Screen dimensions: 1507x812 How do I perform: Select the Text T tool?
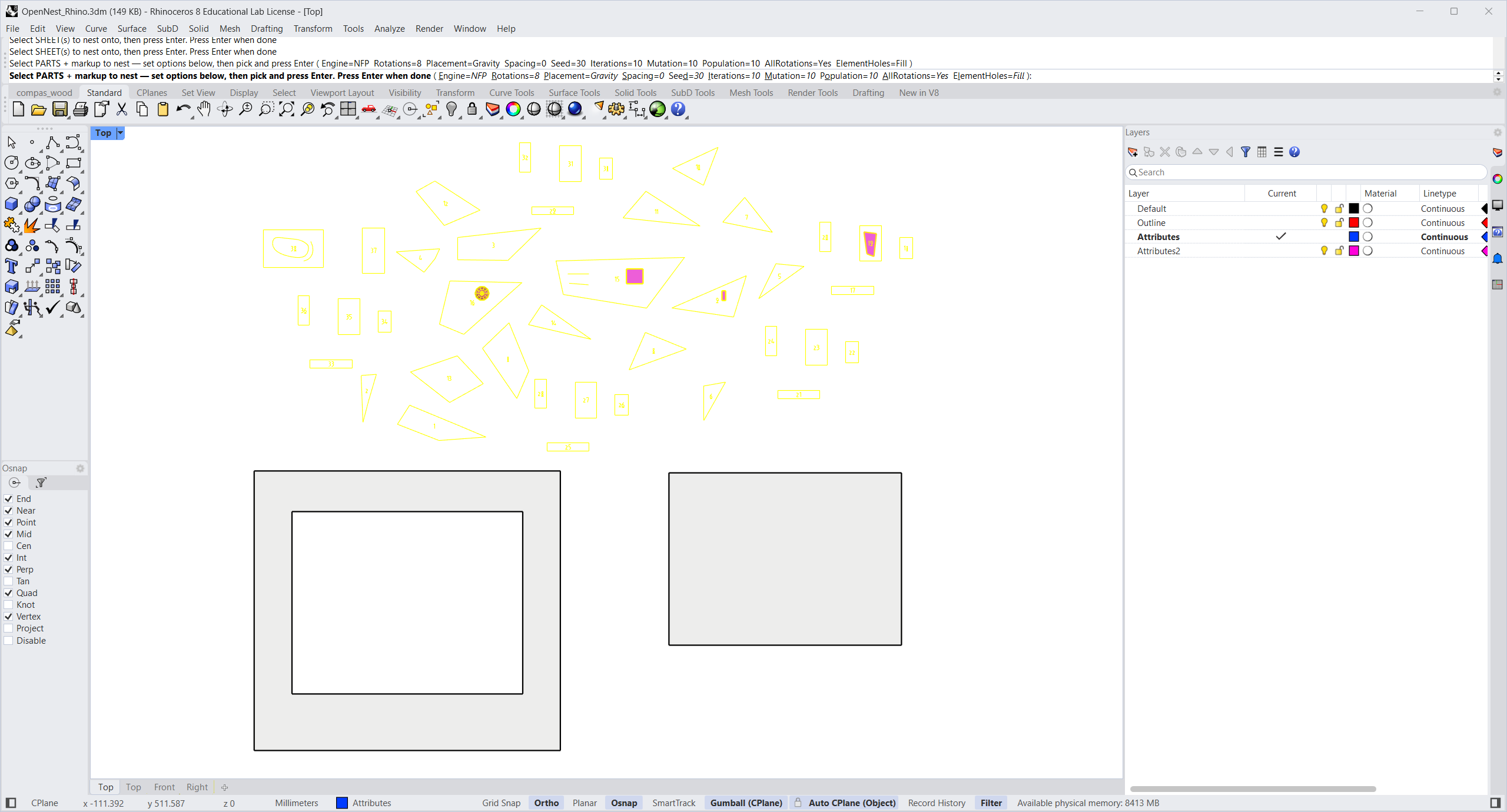coord(11,266)
